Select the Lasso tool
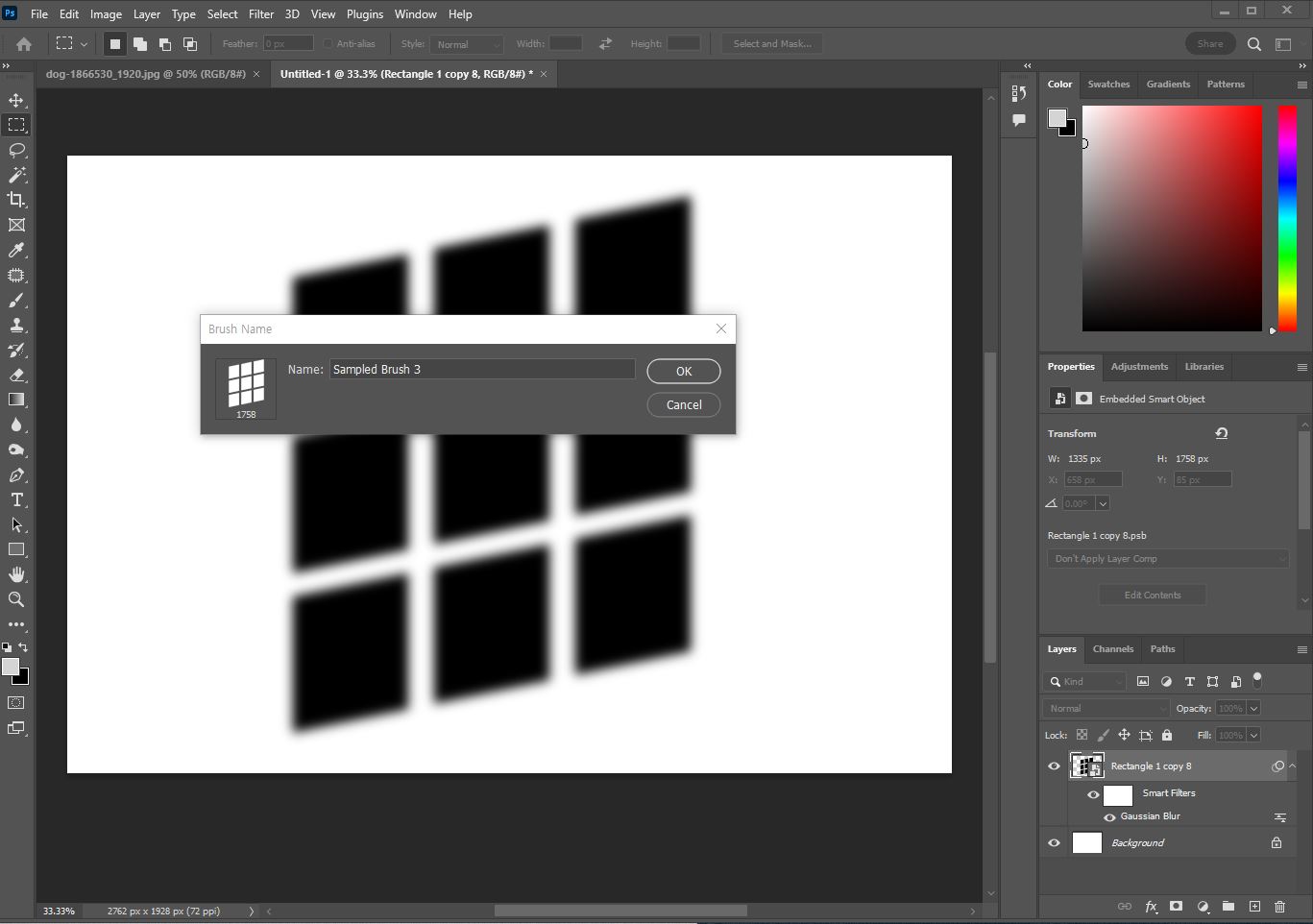The image size is (1313, 924). click(16, 150)
